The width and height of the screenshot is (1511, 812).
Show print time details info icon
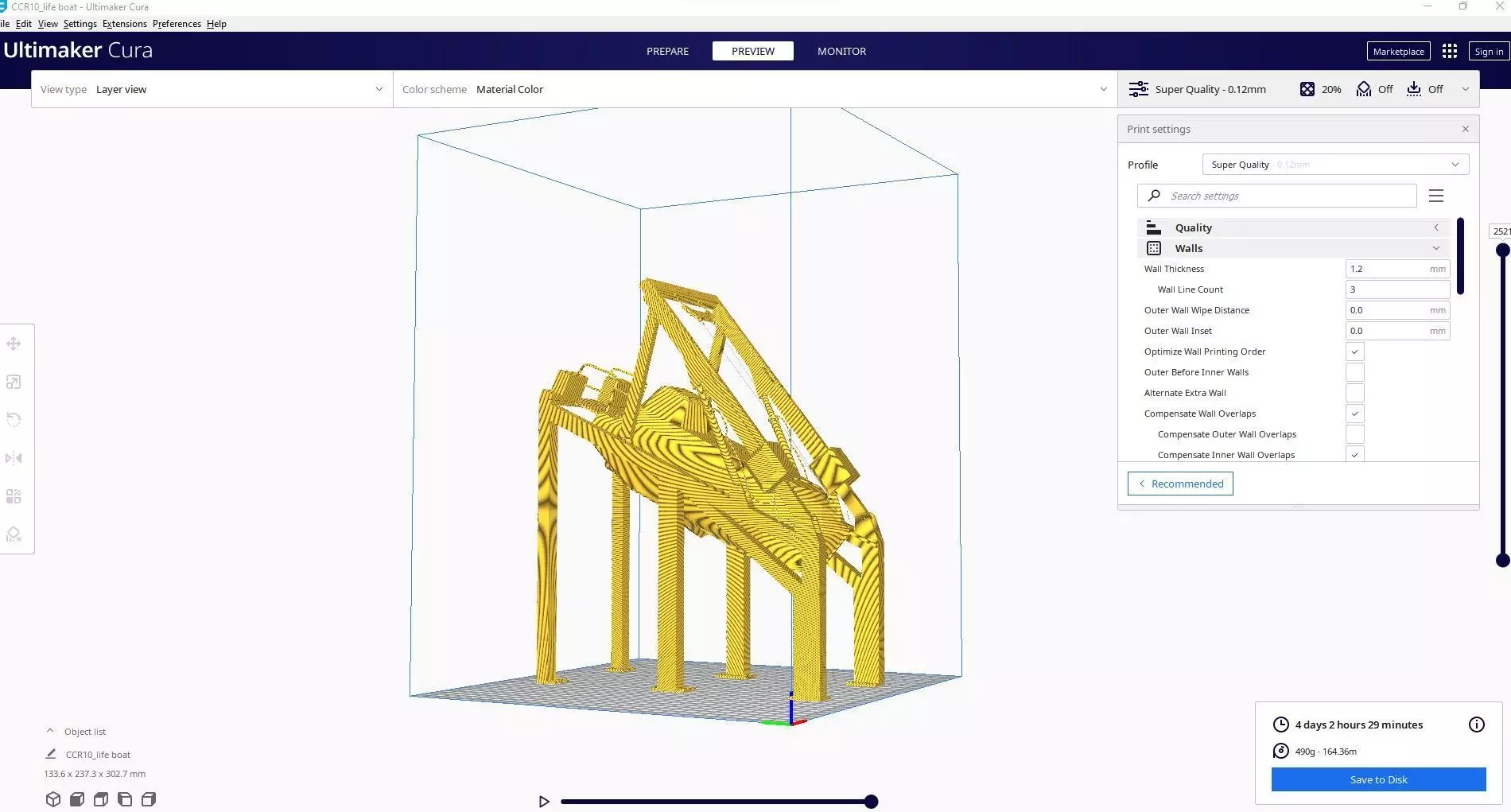tap(1477, 725)
